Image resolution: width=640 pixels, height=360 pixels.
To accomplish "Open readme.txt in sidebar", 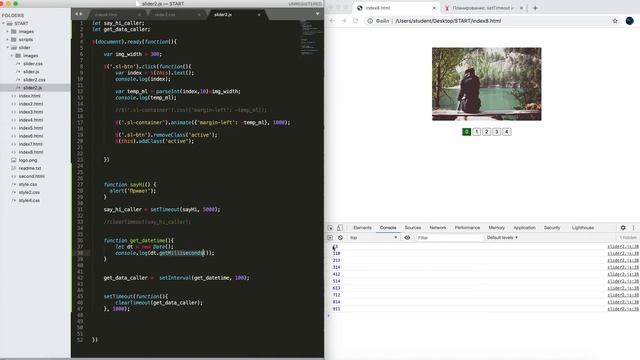I will point(30,168).
